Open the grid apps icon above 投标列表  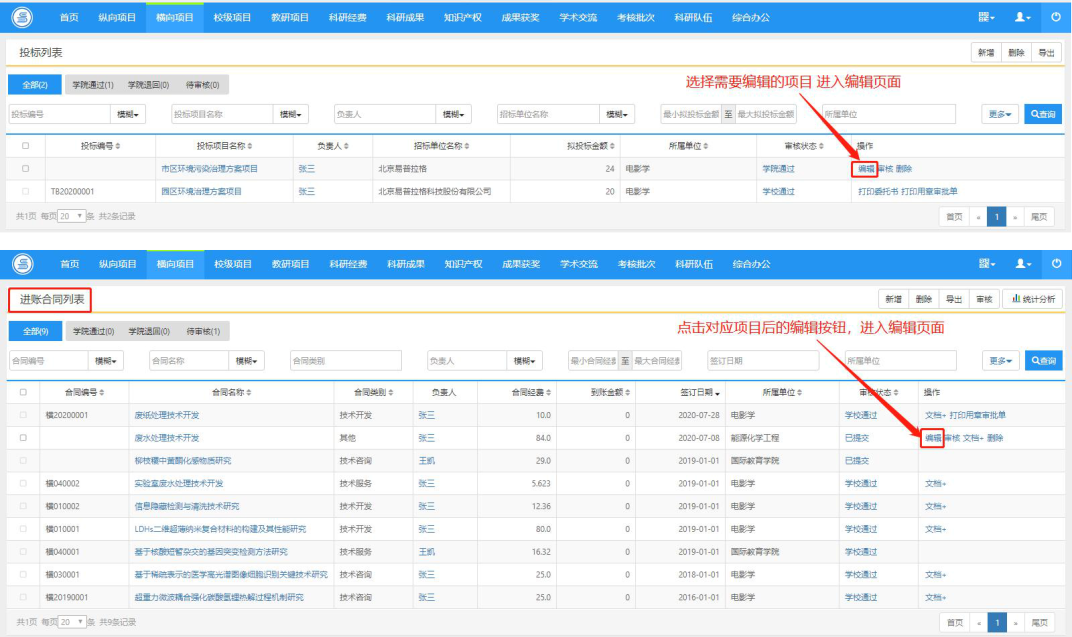[987, 17]
